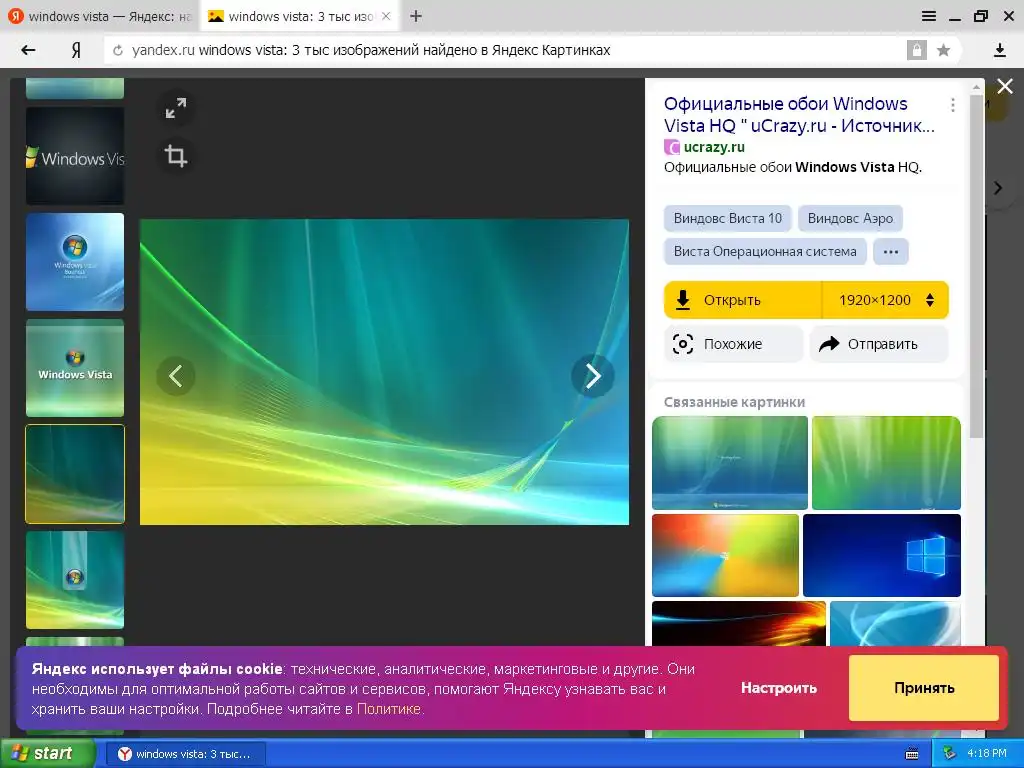
Task: Open the browser hamburger menu
Action: [929, 16]
